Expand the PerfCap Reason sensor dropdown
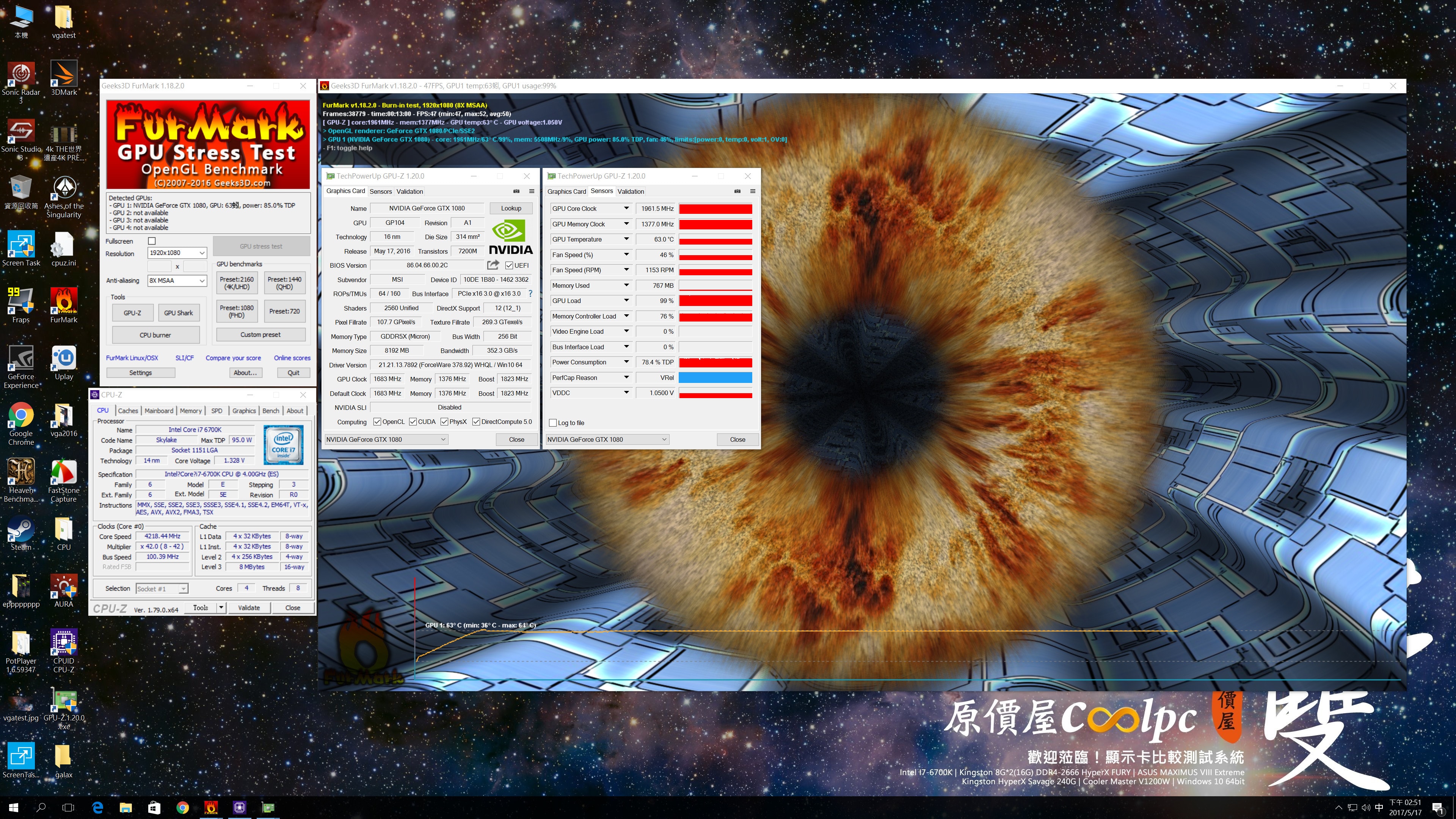 [626, 378]
